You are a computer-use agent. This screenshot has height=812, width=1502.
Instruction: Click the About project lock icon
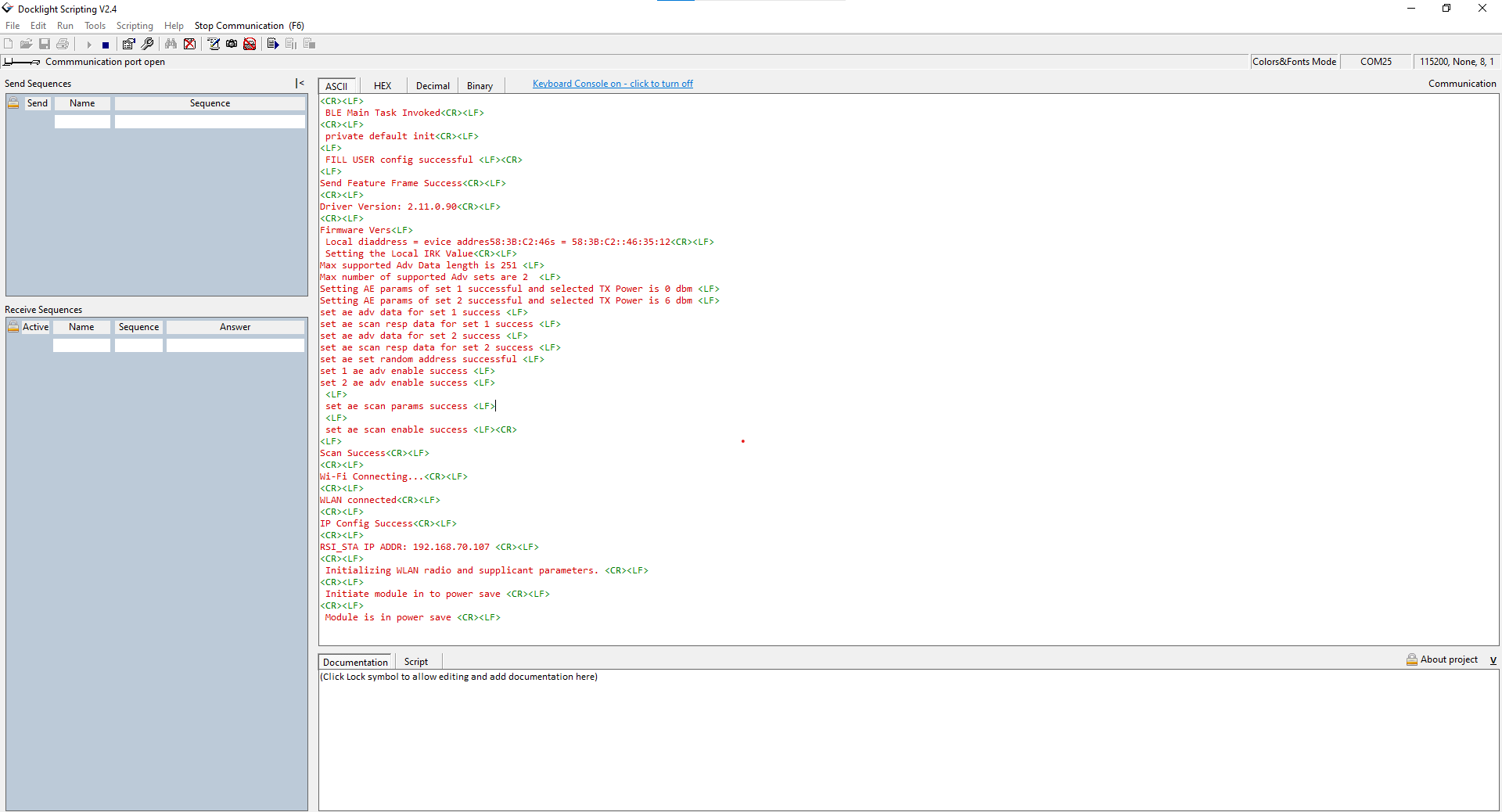[1411, 659]
